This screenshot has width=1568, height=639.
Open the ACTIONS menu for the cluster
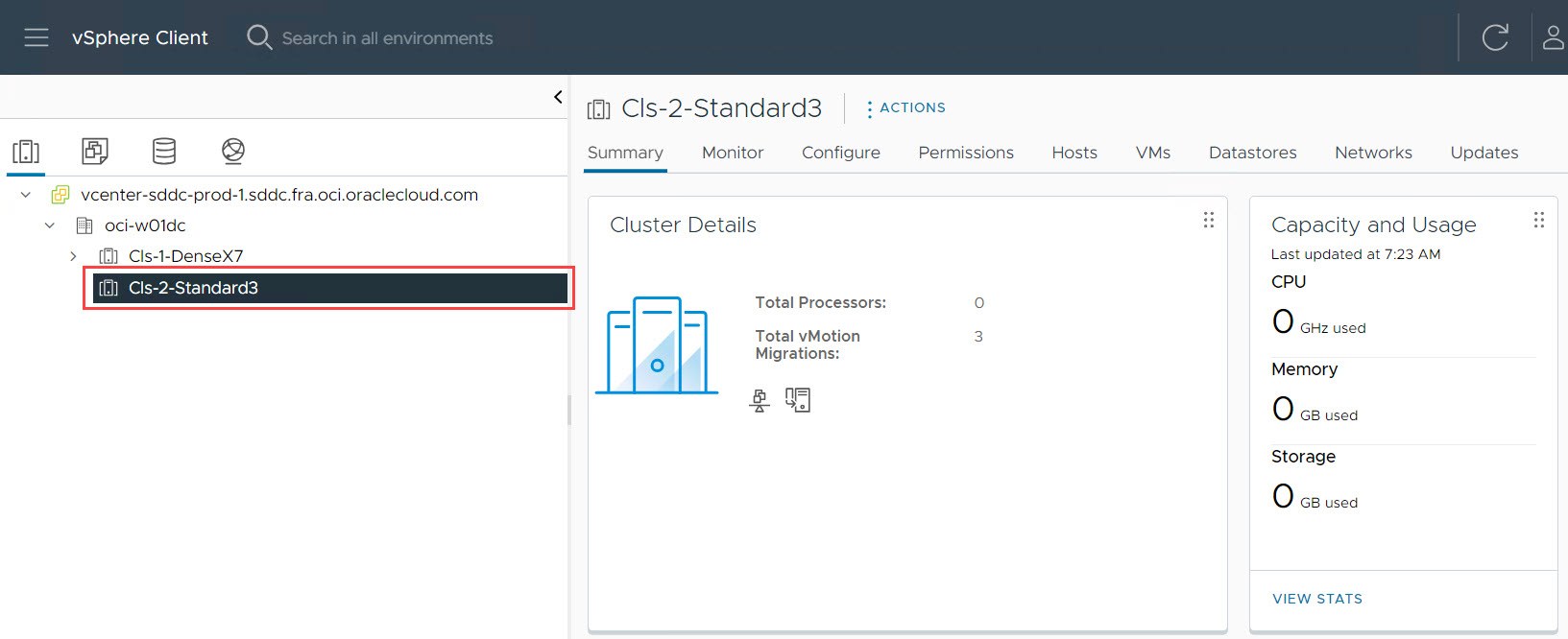coord(905,108)
